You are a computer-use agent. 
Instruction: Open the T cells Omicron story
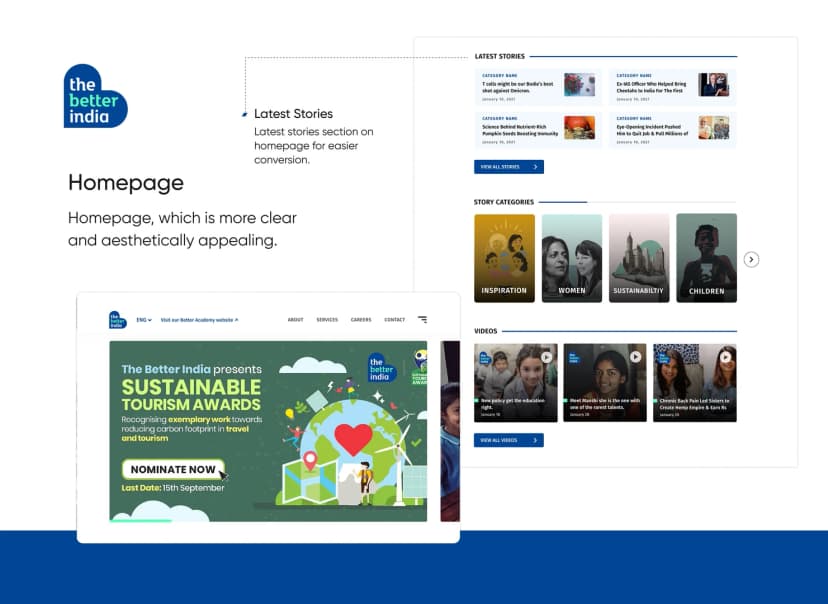(538, 87)
